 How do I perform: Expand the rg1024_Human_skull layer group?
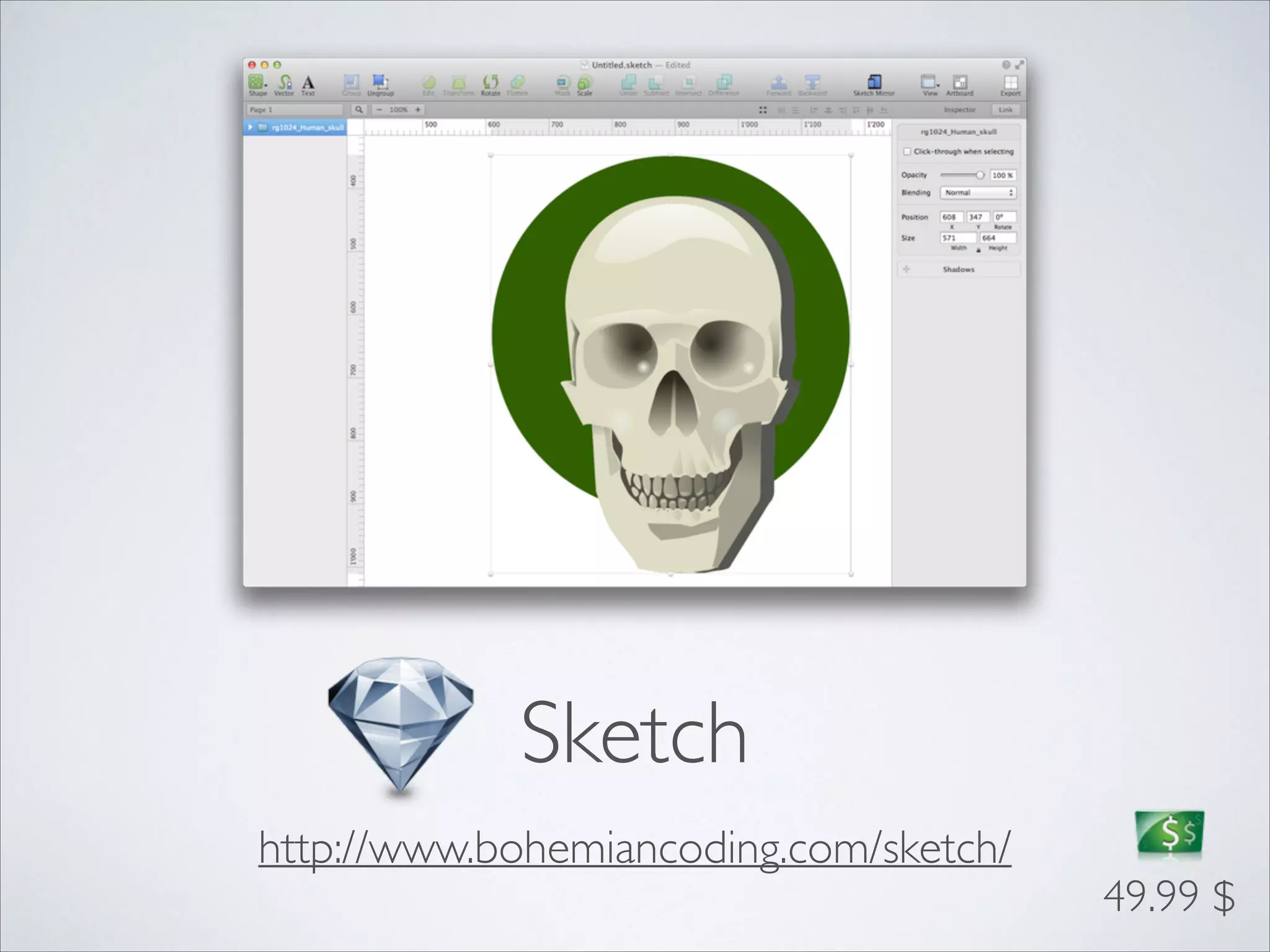tap(251, 127)
